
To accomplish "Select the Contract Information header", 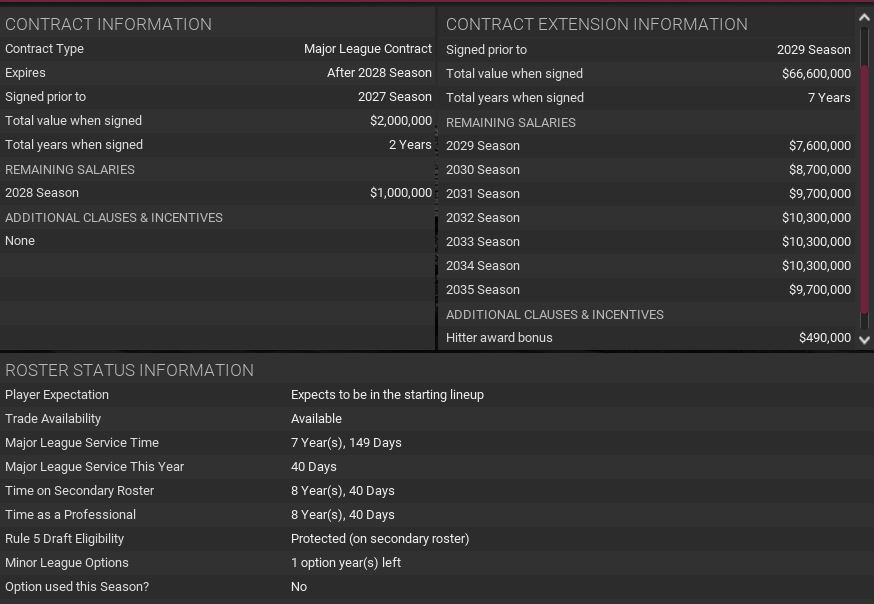I will [108, 24].
